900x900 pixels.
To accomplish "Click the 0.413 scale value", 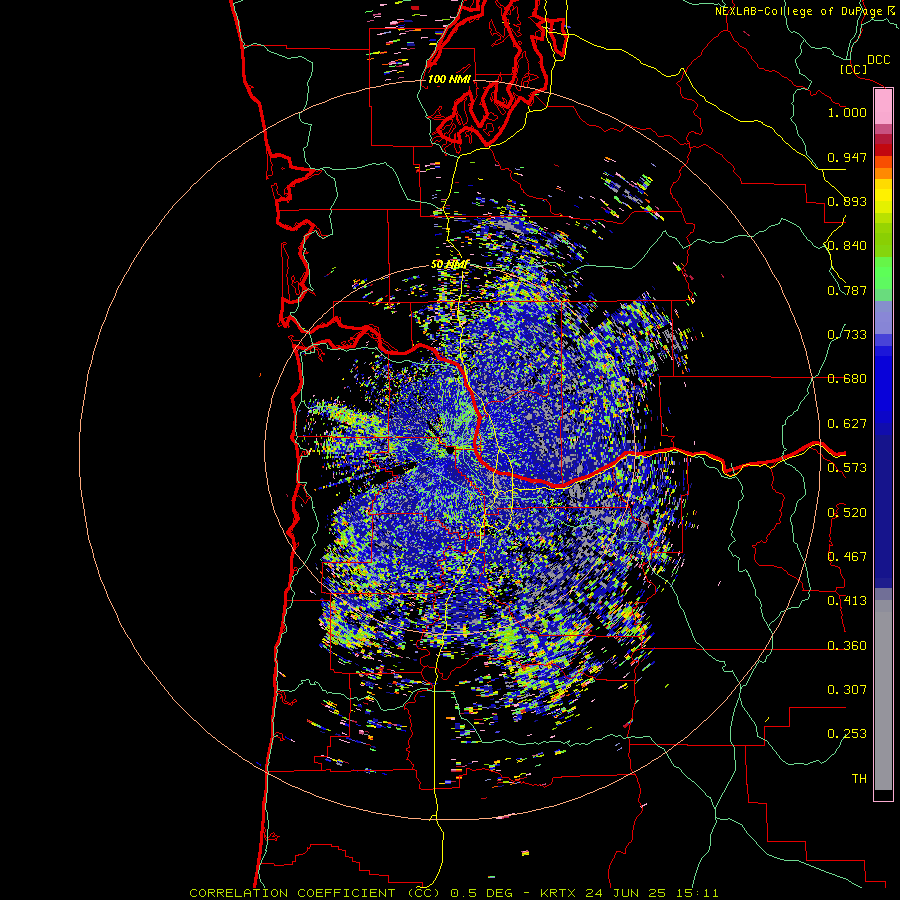I will coord(847,601).
